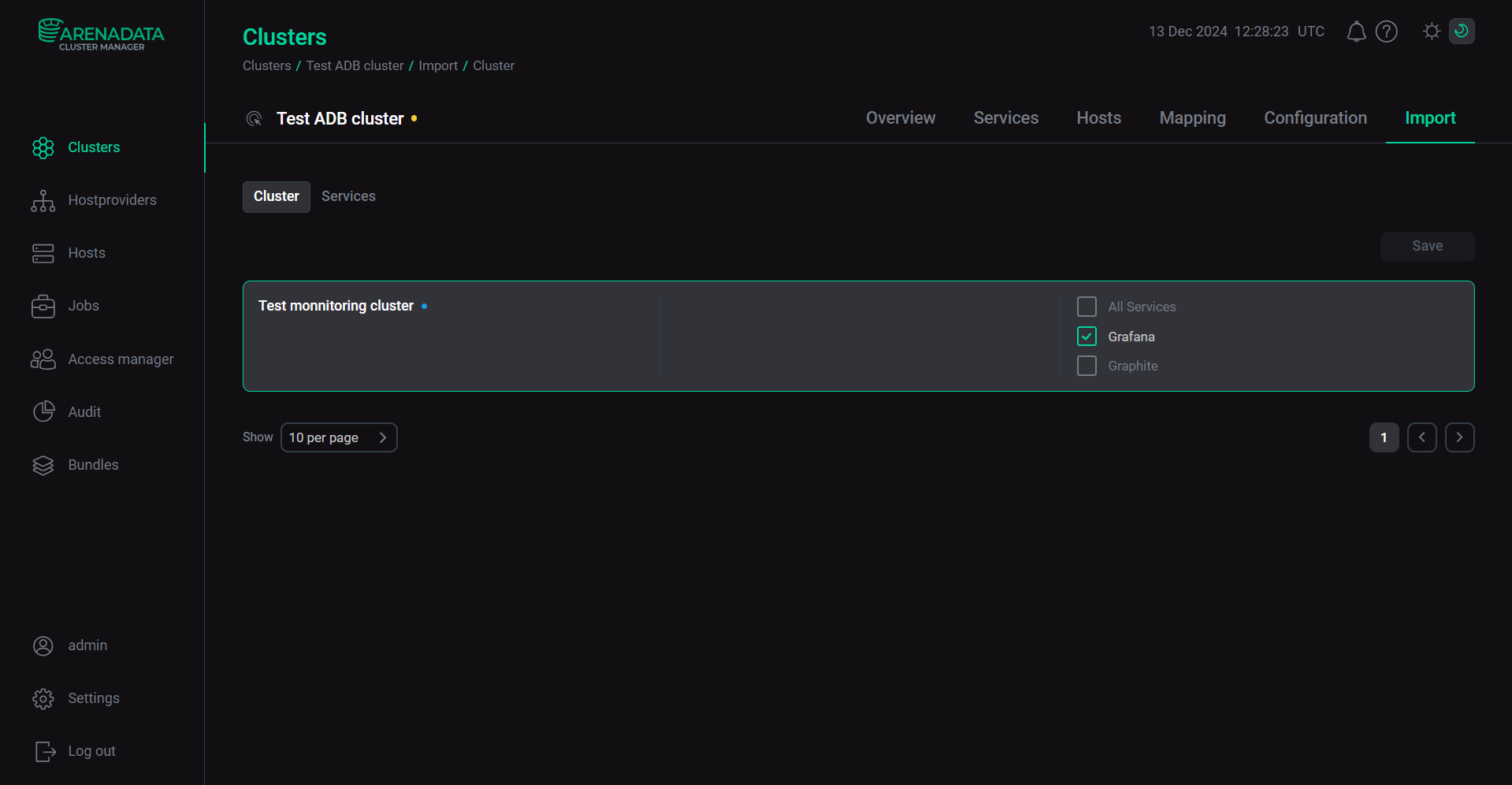Open Settings via the gear icon
The height and width of the screenshot is (785, 1512).
pyautogui.click(x=43, y=698)
